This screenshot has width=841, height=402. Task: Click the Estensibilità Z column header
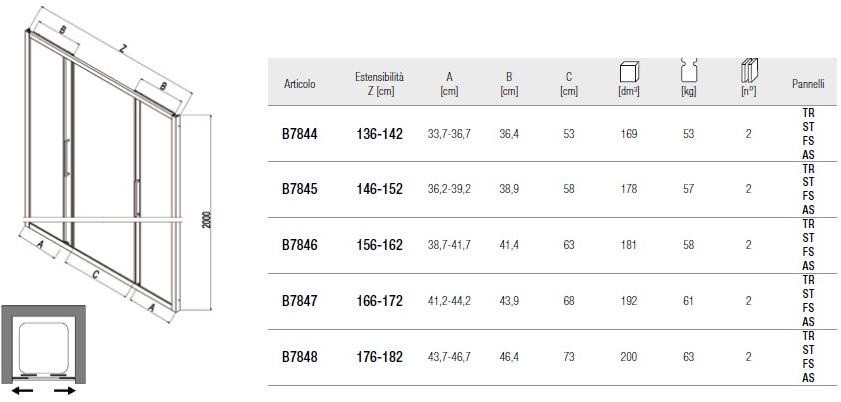(x=379, y=84)
